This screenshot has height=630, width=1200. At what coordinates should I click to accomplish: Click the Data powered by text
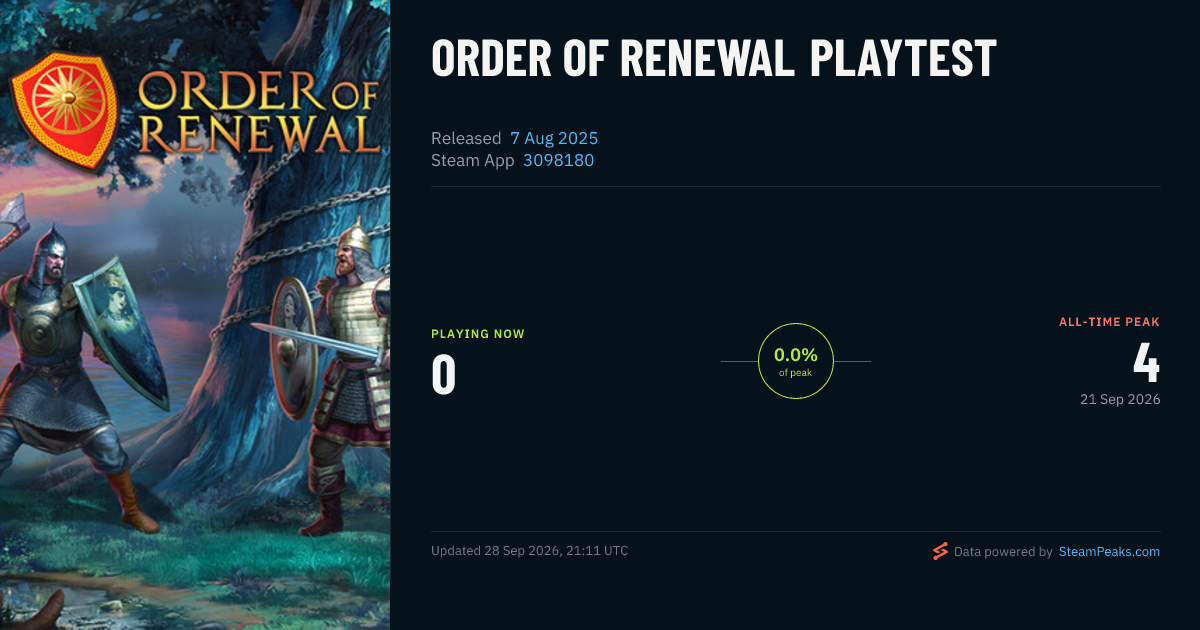[1003, 551]
